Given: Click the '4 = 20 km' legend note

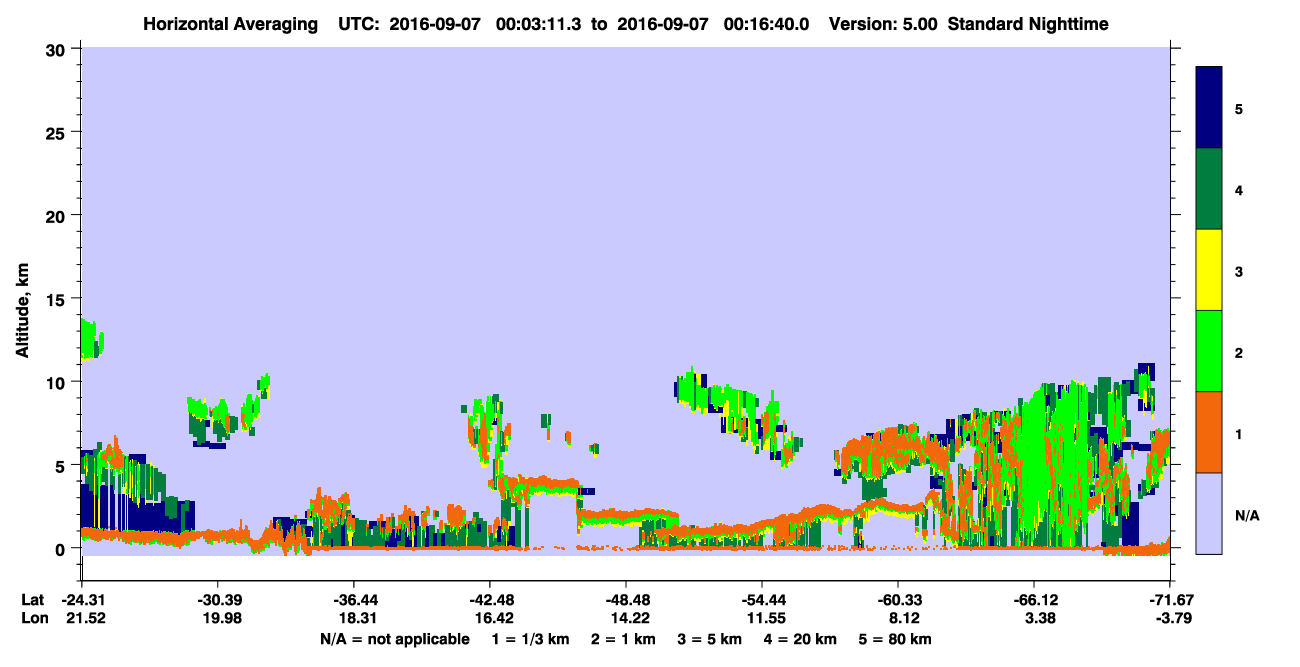Looking at the screenshot, I should click(801, 639).
